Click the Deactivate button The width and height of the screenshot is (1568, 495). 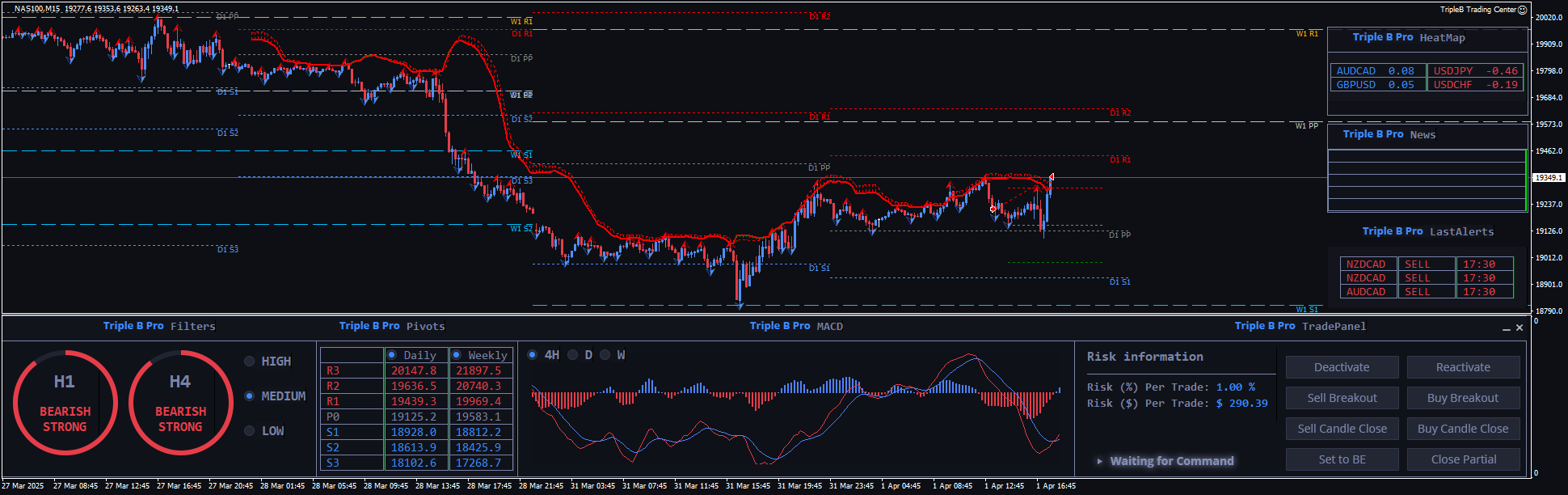[x=1342, y=367]
